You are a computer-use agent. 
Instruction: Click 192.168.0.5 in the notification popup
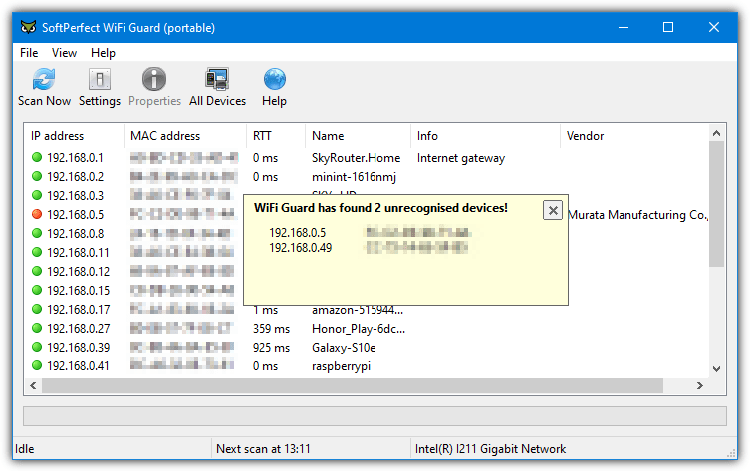pyautogui.click(x=298, y=233)
